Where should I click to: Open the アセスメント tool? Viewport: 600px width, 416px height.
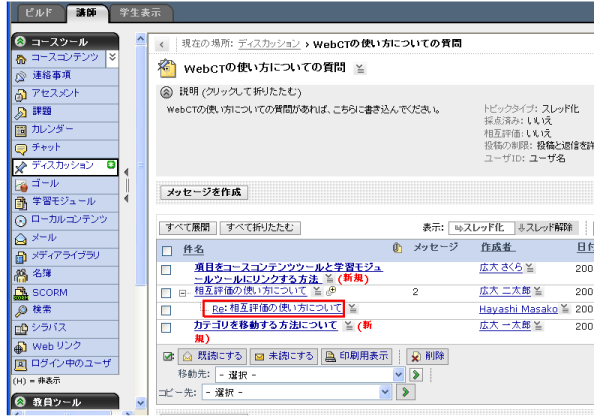55,93
